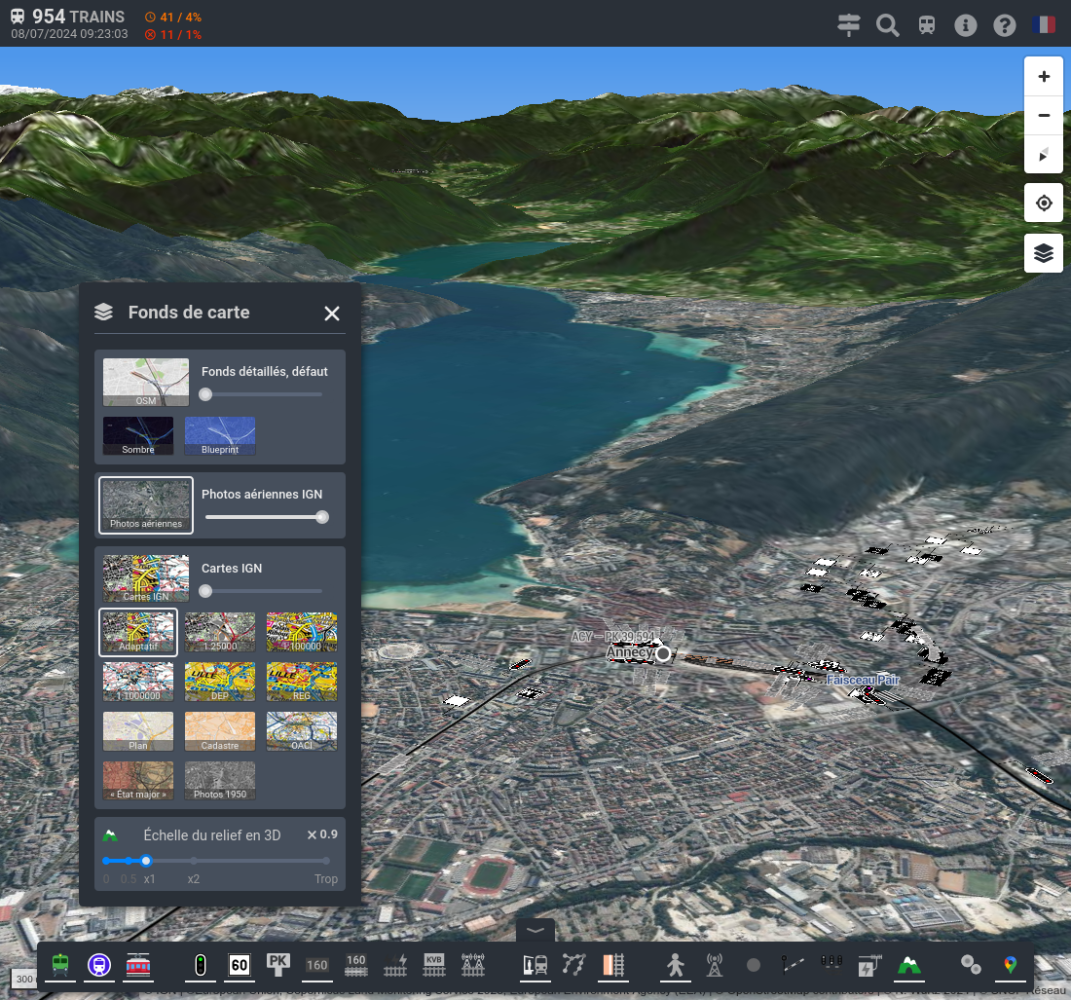Select the Sombre dark base map
The width and height of the screenshot is (1071, 1000).
[x=138, y=436]
